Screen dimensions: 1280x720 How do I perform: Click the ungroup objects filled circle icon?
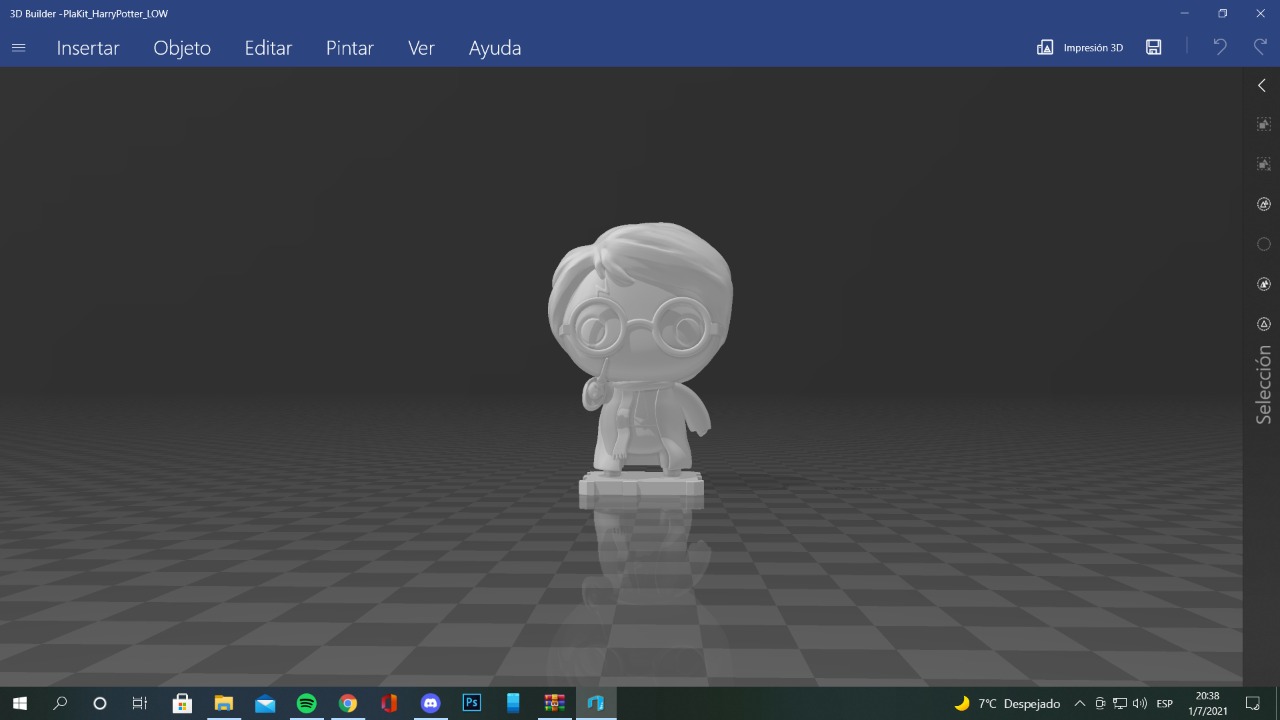pos(1264,284)
